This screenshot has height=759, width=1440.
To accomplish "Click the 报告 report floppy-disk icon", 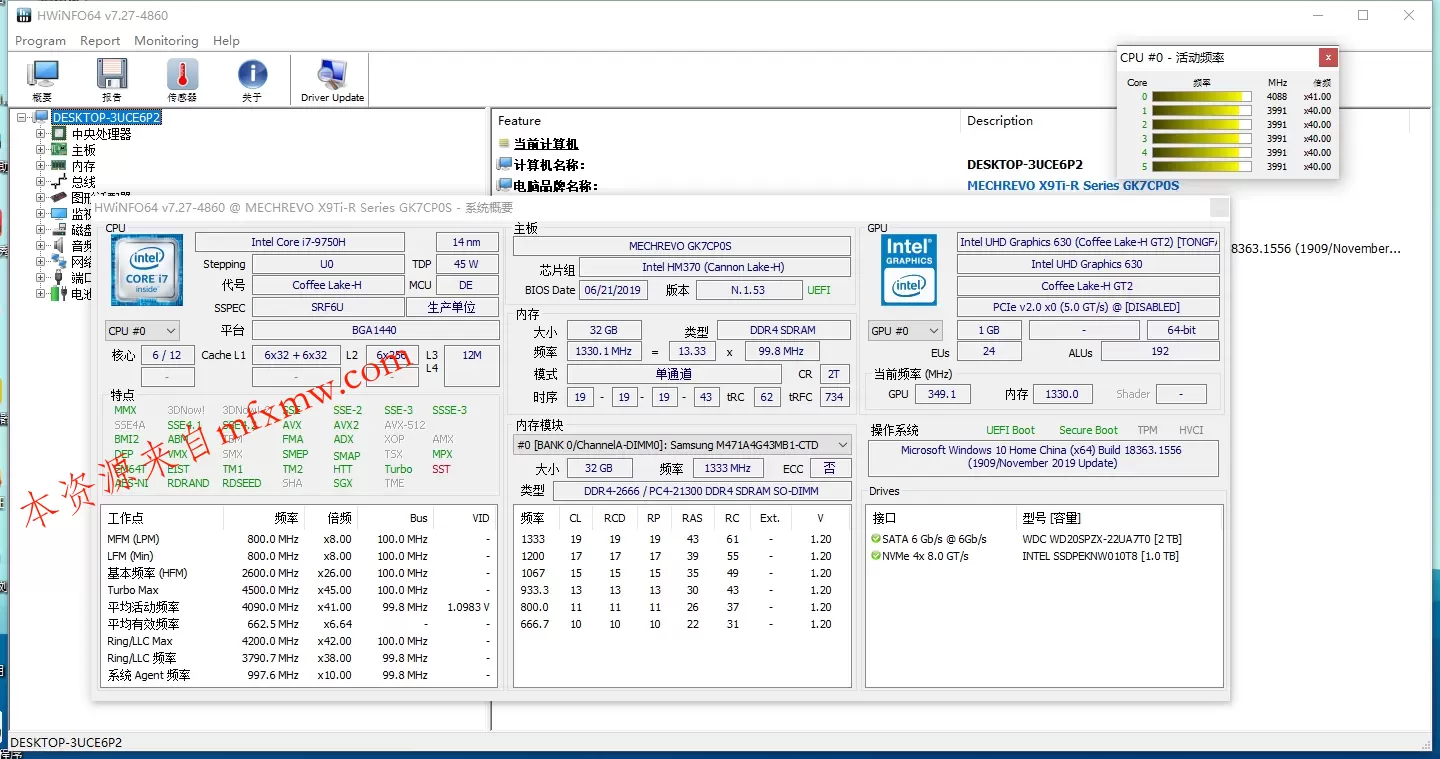I will [x=112, y=75].
